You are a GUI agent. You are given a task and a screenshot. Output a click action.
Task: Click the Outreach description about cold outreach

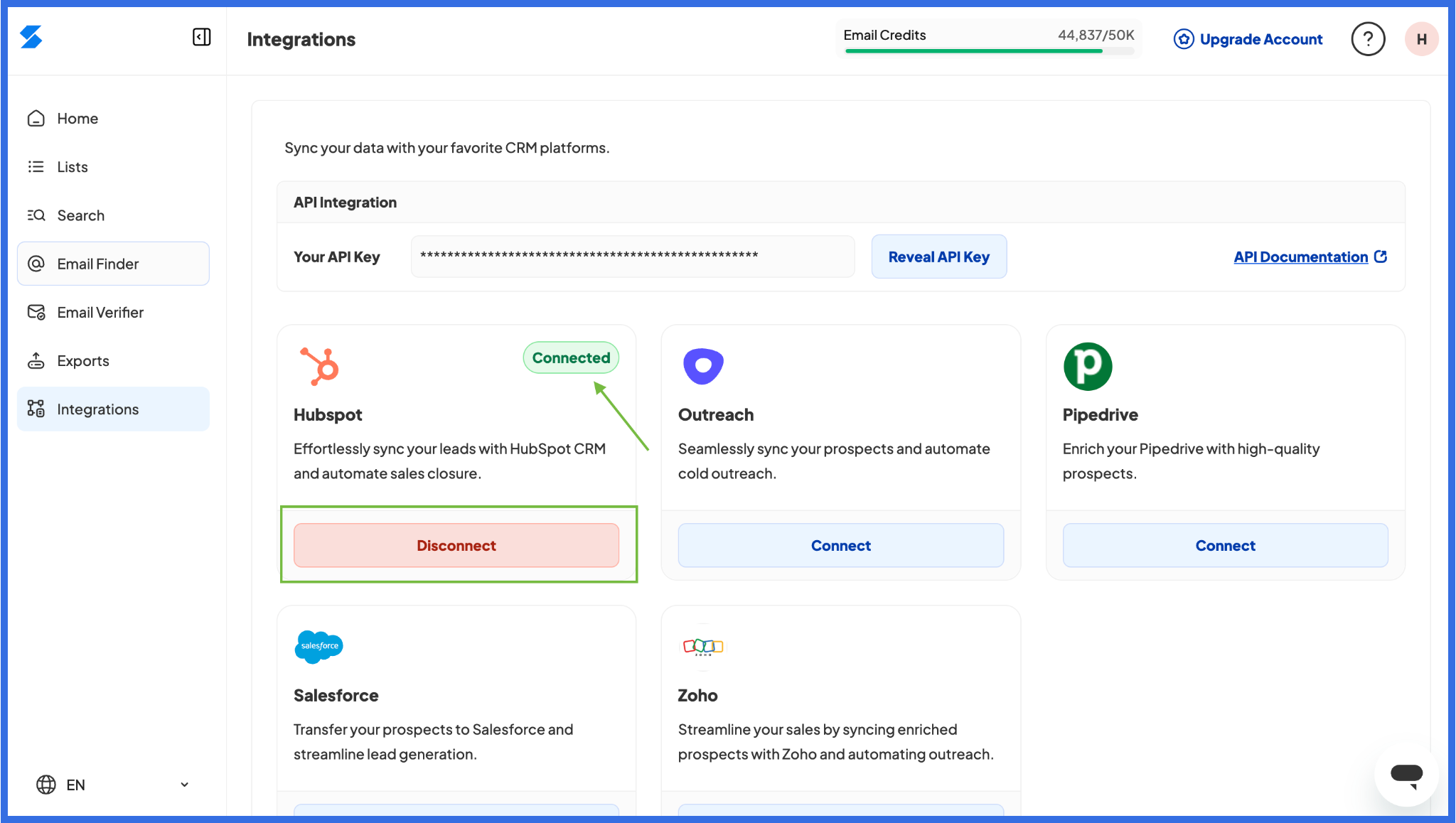click(834, 461)
